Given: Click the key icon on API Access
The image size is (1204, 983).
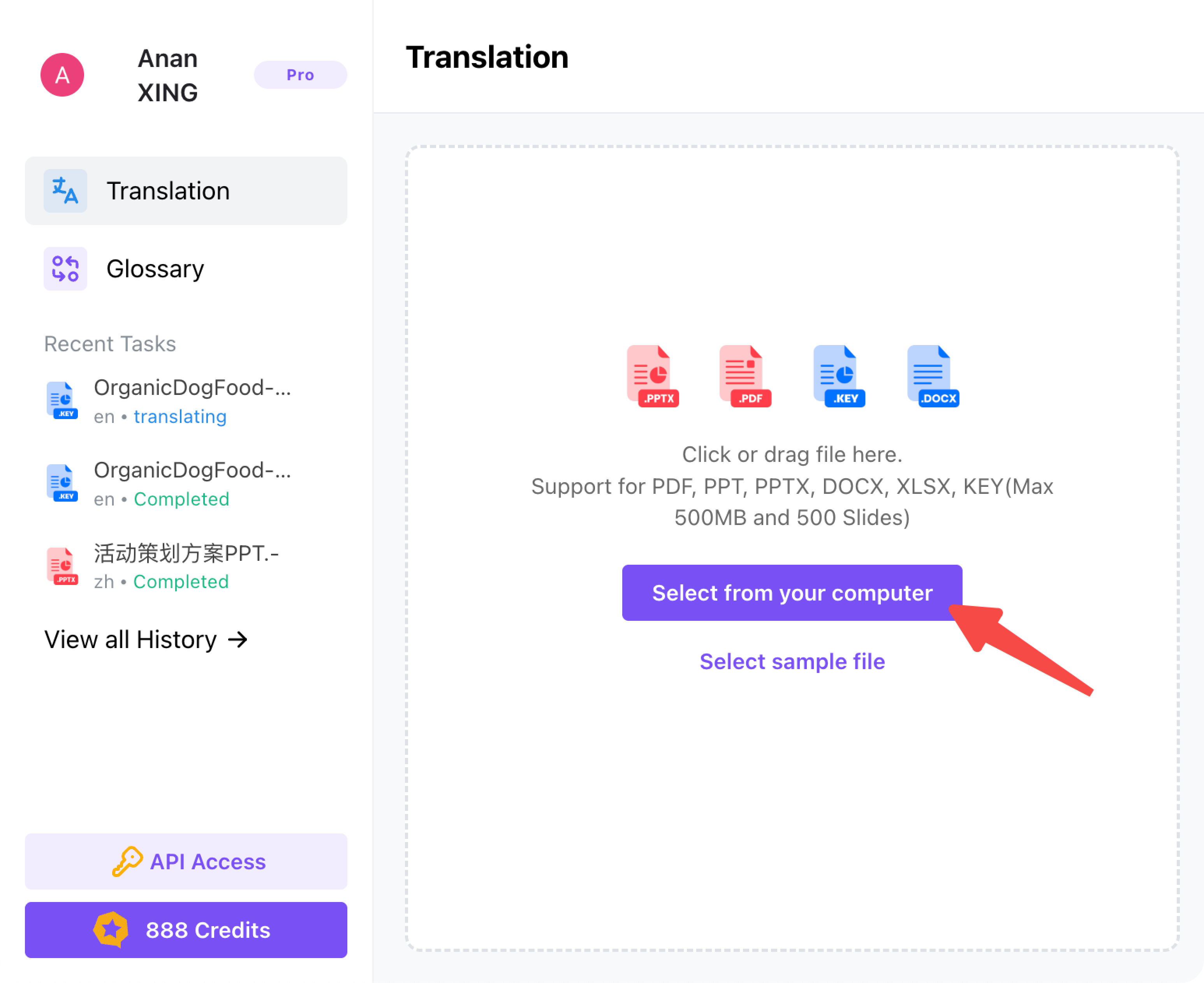Looking at the screenshot, I should point(127,861).
